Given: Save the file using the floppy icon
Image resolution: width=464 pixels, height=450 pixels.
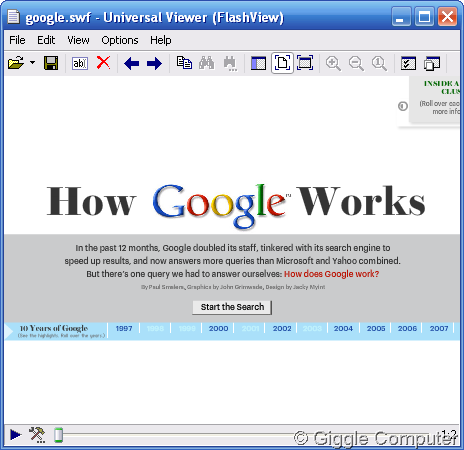Looking at the screenshot, I should [x=51, y=63].
